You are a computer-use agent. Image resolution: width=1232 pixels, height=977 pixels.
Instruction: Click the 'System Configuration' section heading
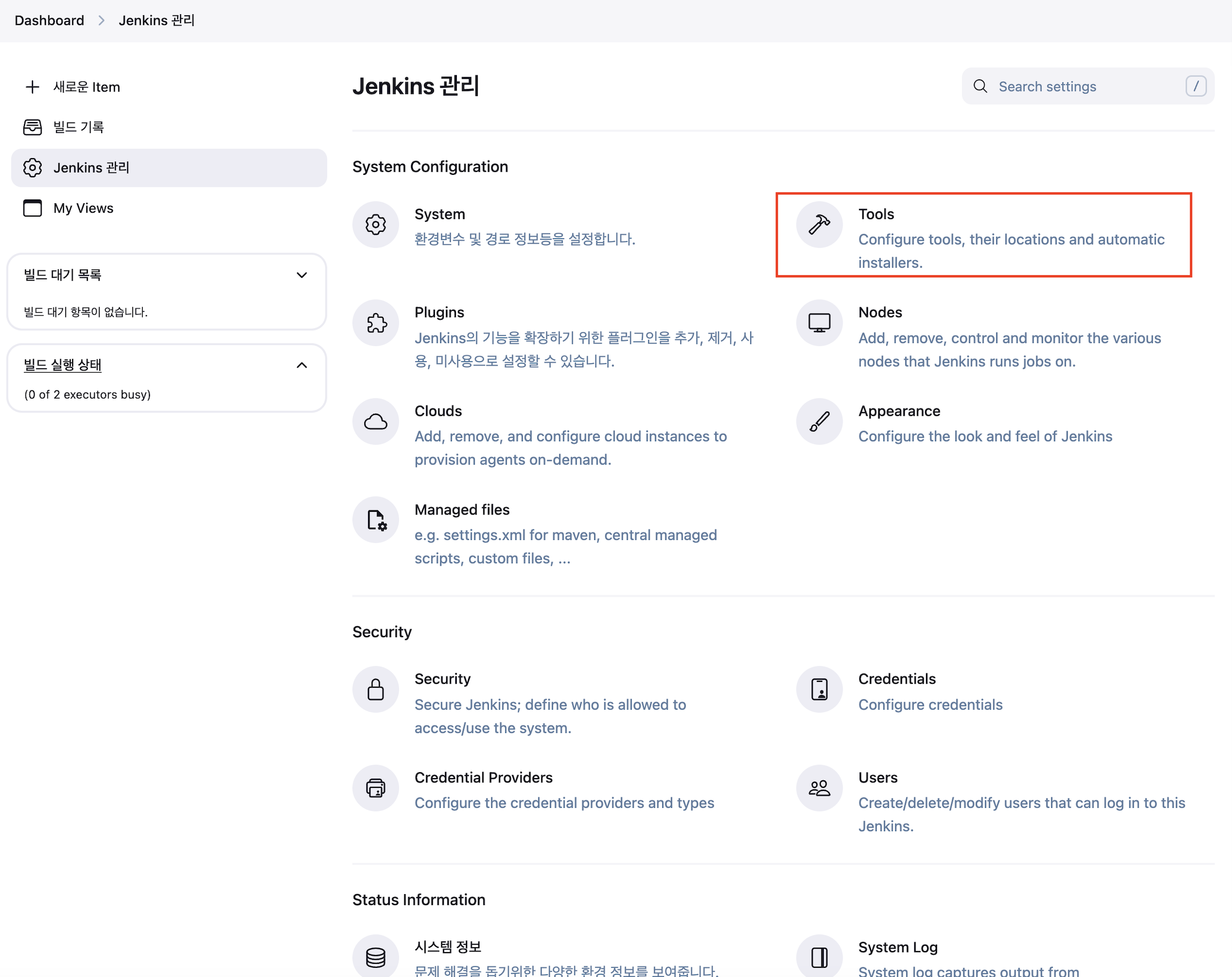(429, 166)
